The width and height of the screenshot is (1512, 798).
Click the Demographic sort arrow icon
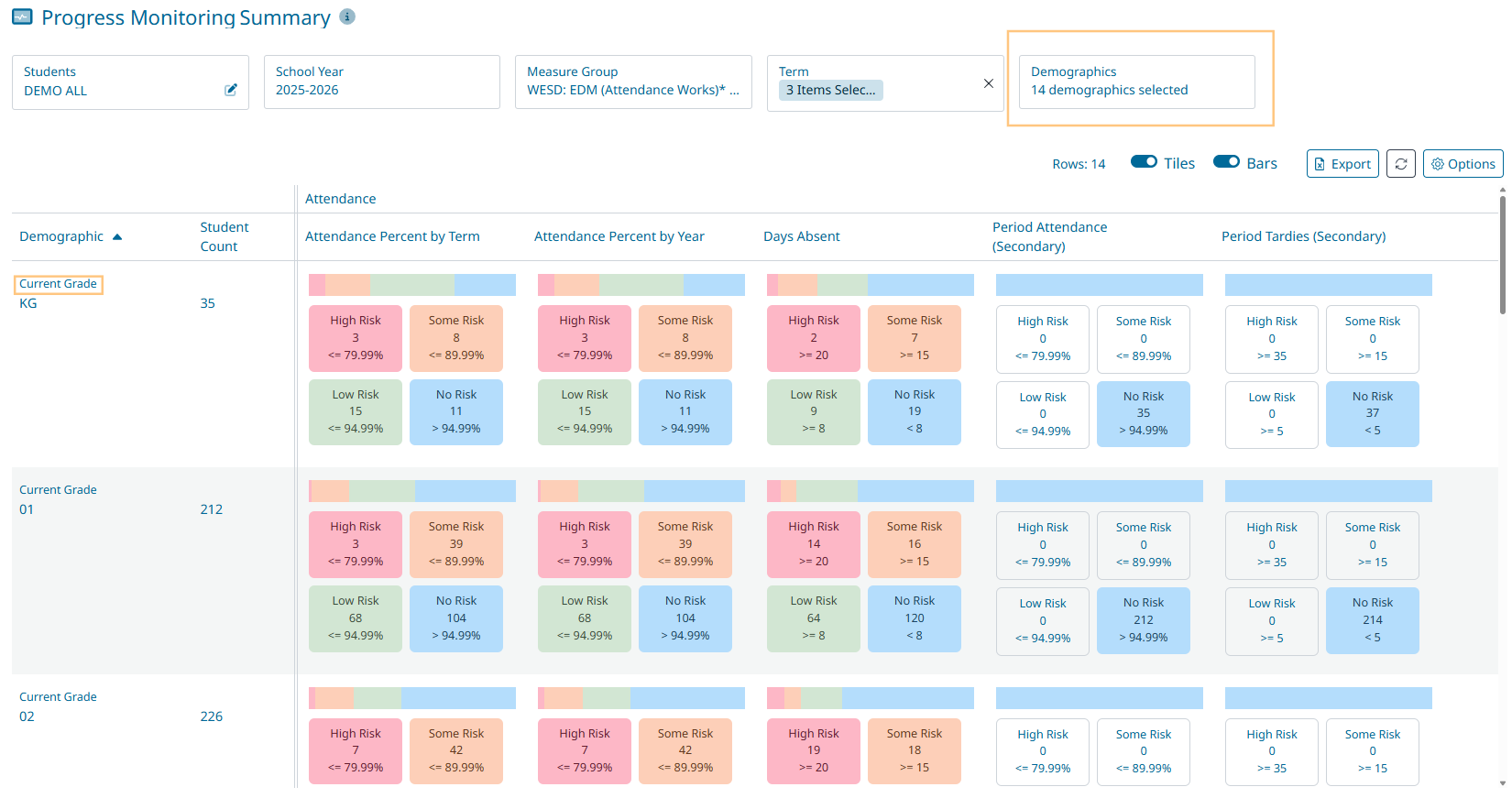click(117, 237)
